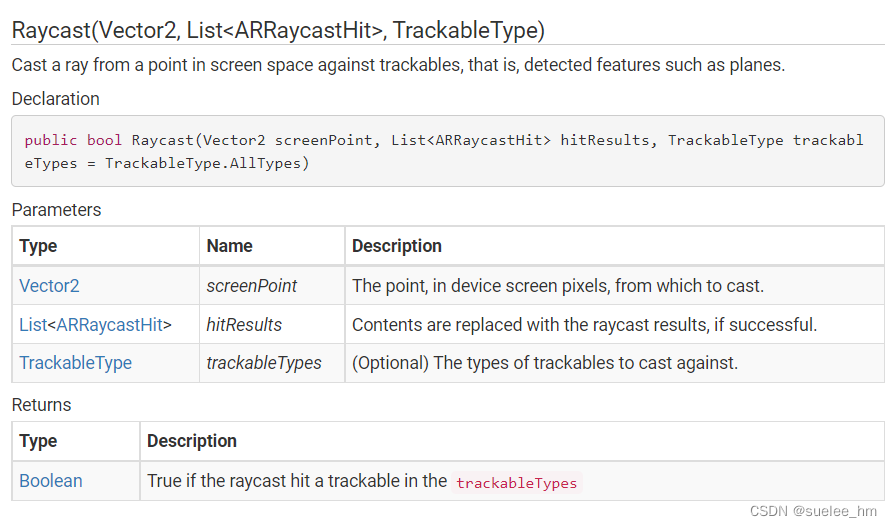The width and height of the screenshot is (892, 527).
Task: Click the Declaration section heading
Action: tap(55, 99)
